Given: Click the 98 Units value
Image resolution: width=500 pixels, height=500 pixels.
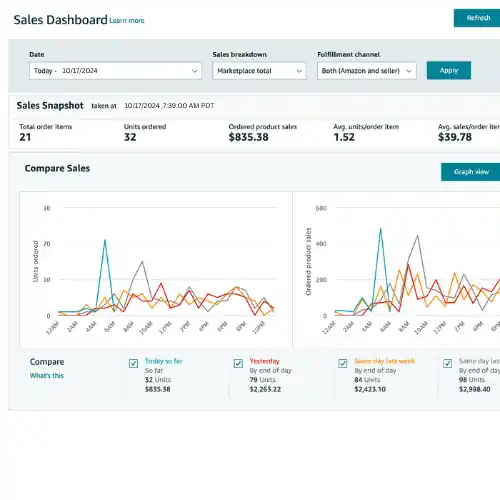Looking at the screenshot, I should pos(472,380).
